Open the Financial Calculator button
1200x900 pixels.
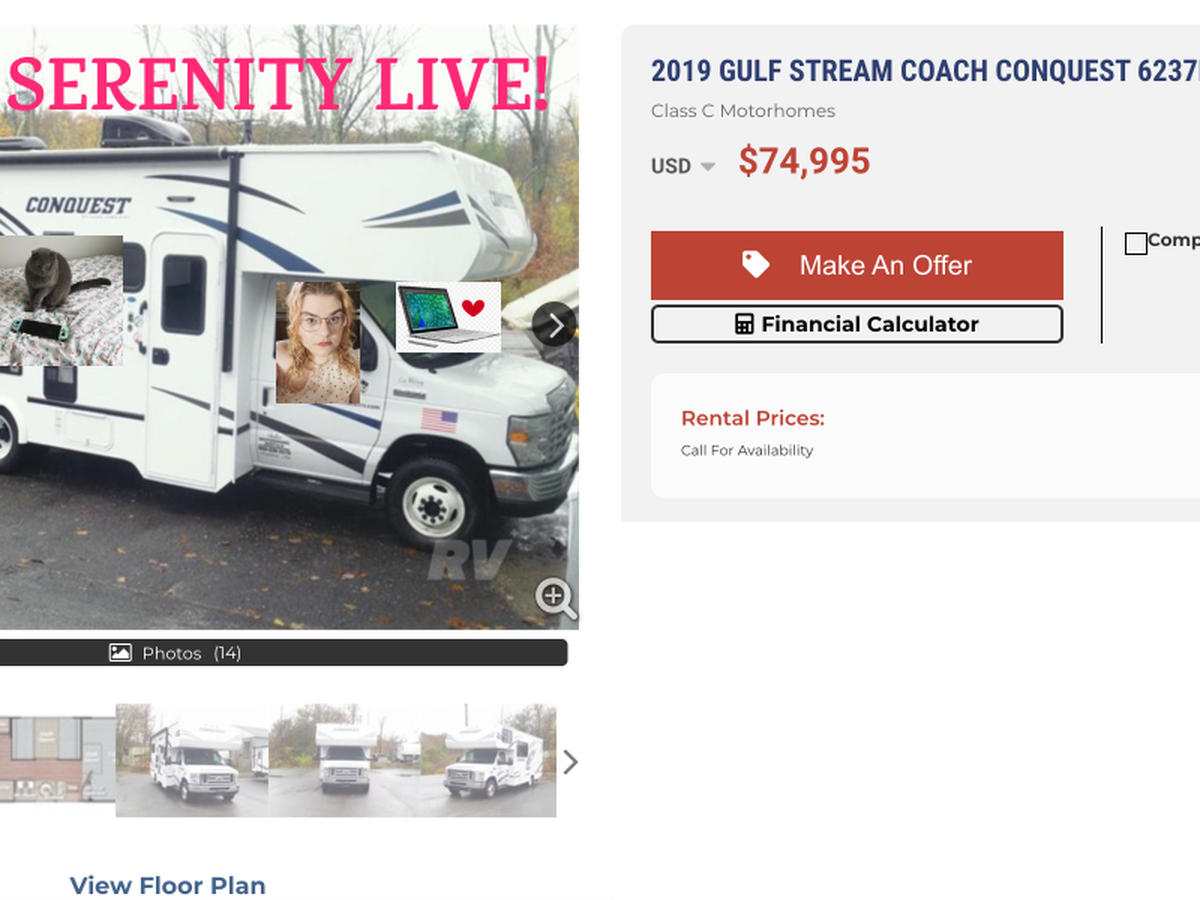pyautogui.click(x=857, y=324)
